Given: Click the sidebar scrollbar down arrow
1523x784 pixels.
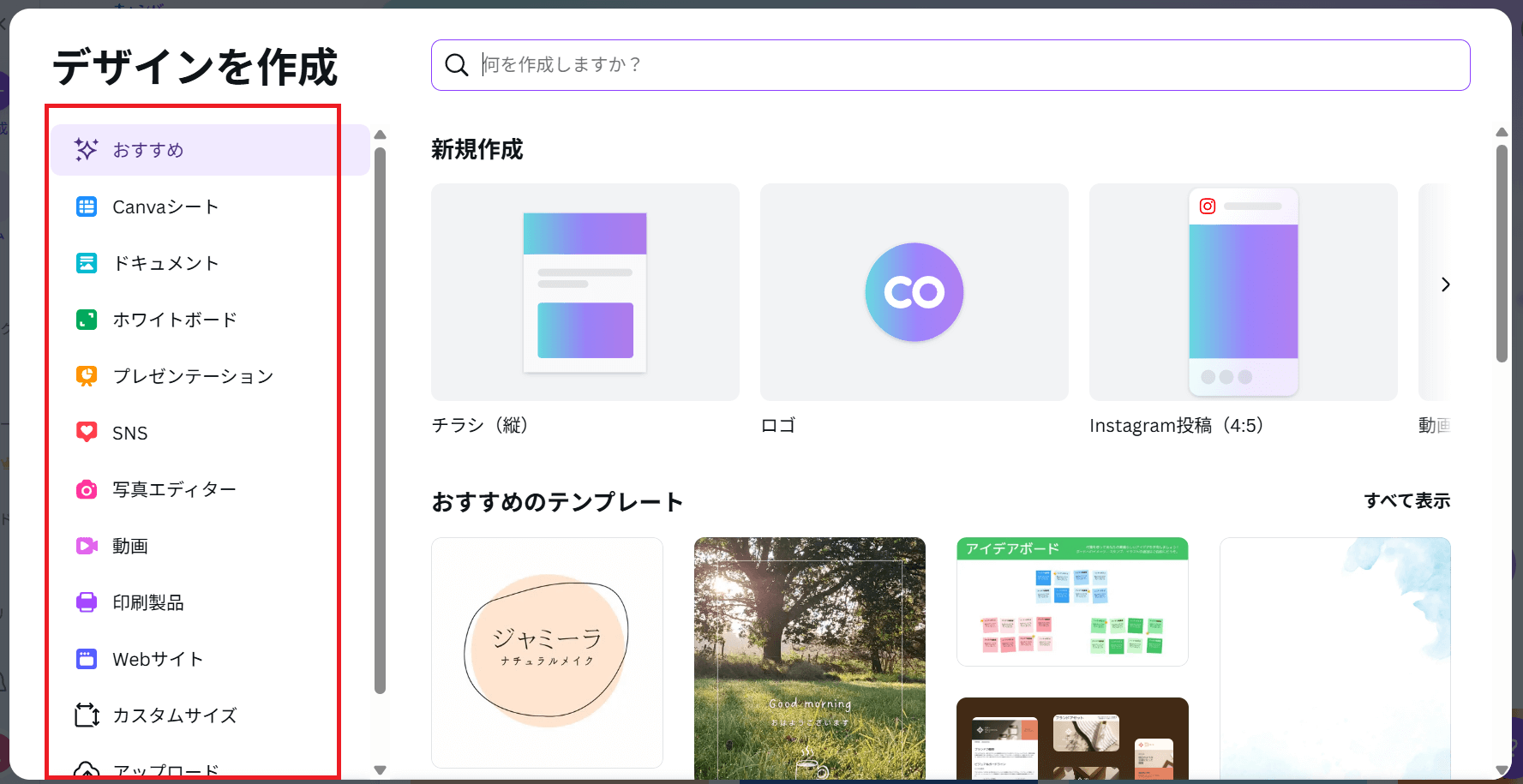Looking at the screenshot, I should (x=381, y=770).
